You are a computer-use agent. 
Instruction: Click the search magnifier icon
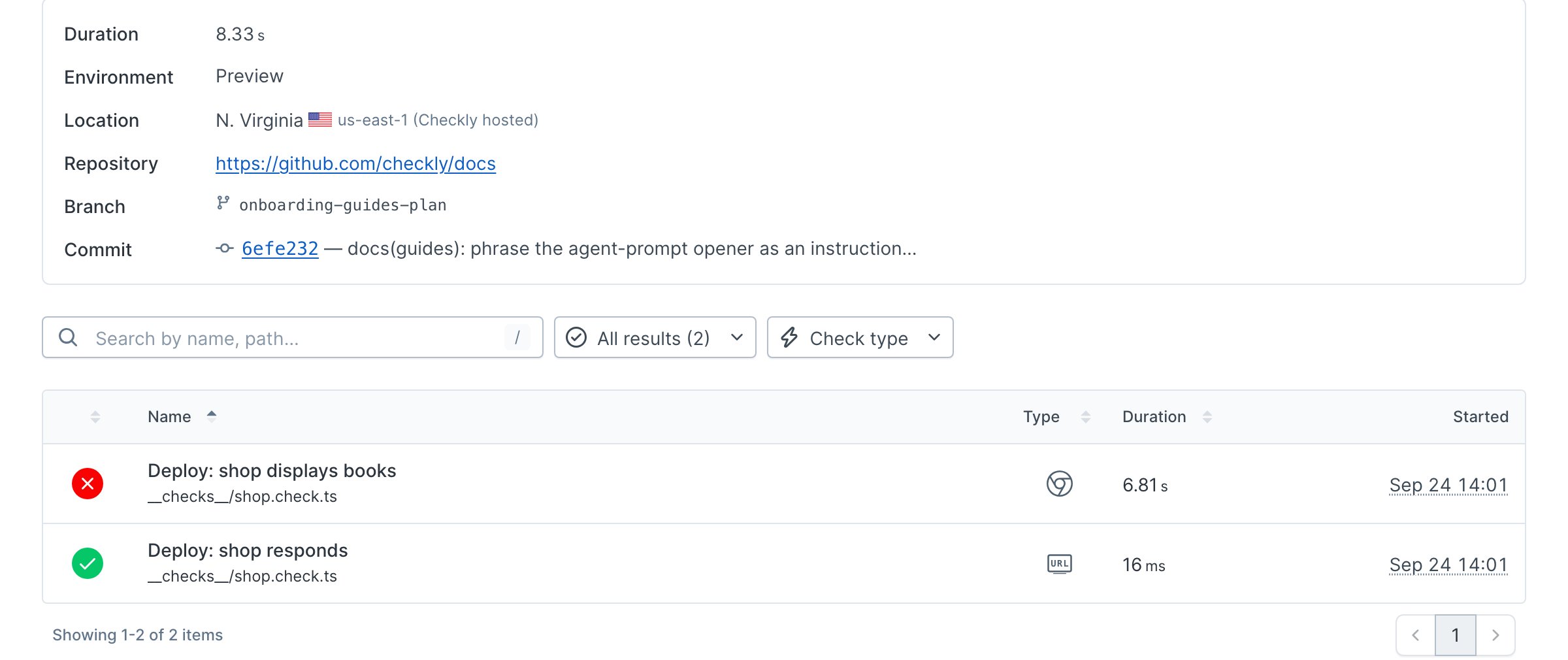(x=68, y=337)
